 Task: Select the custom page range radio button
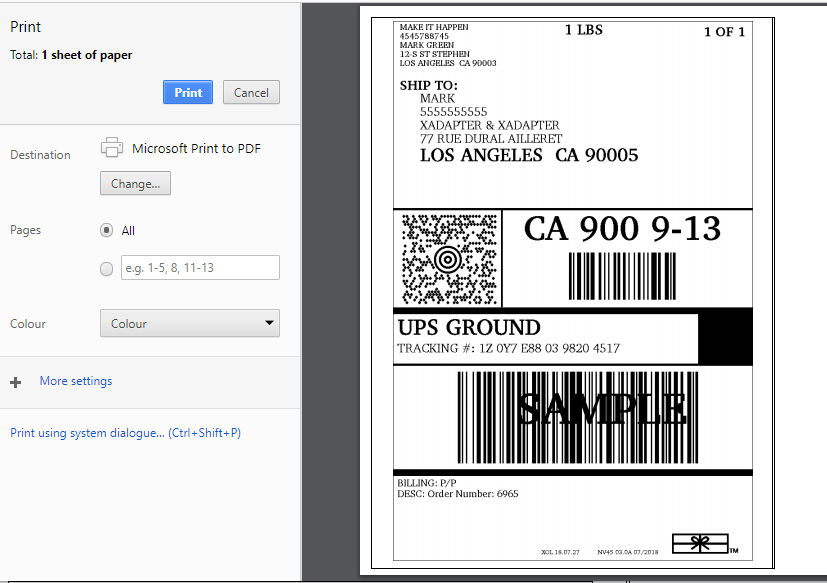(107, 269)
